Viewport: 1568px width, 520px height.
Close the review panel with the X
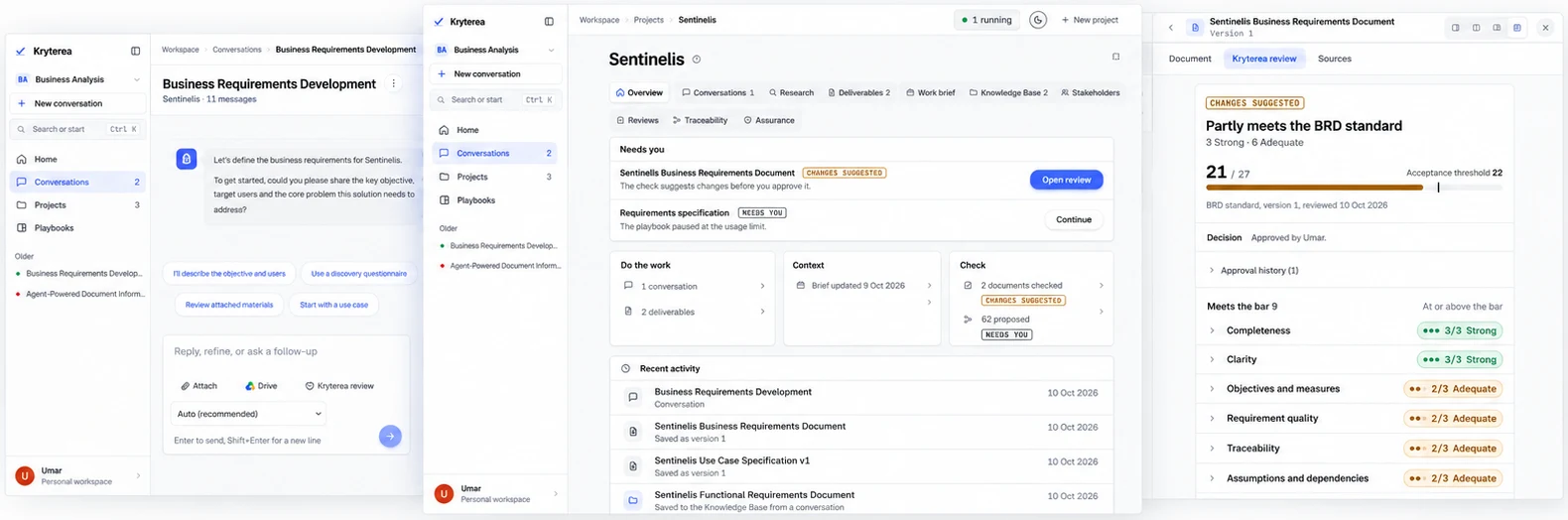pyautogui.click(x=1545, y=28)
